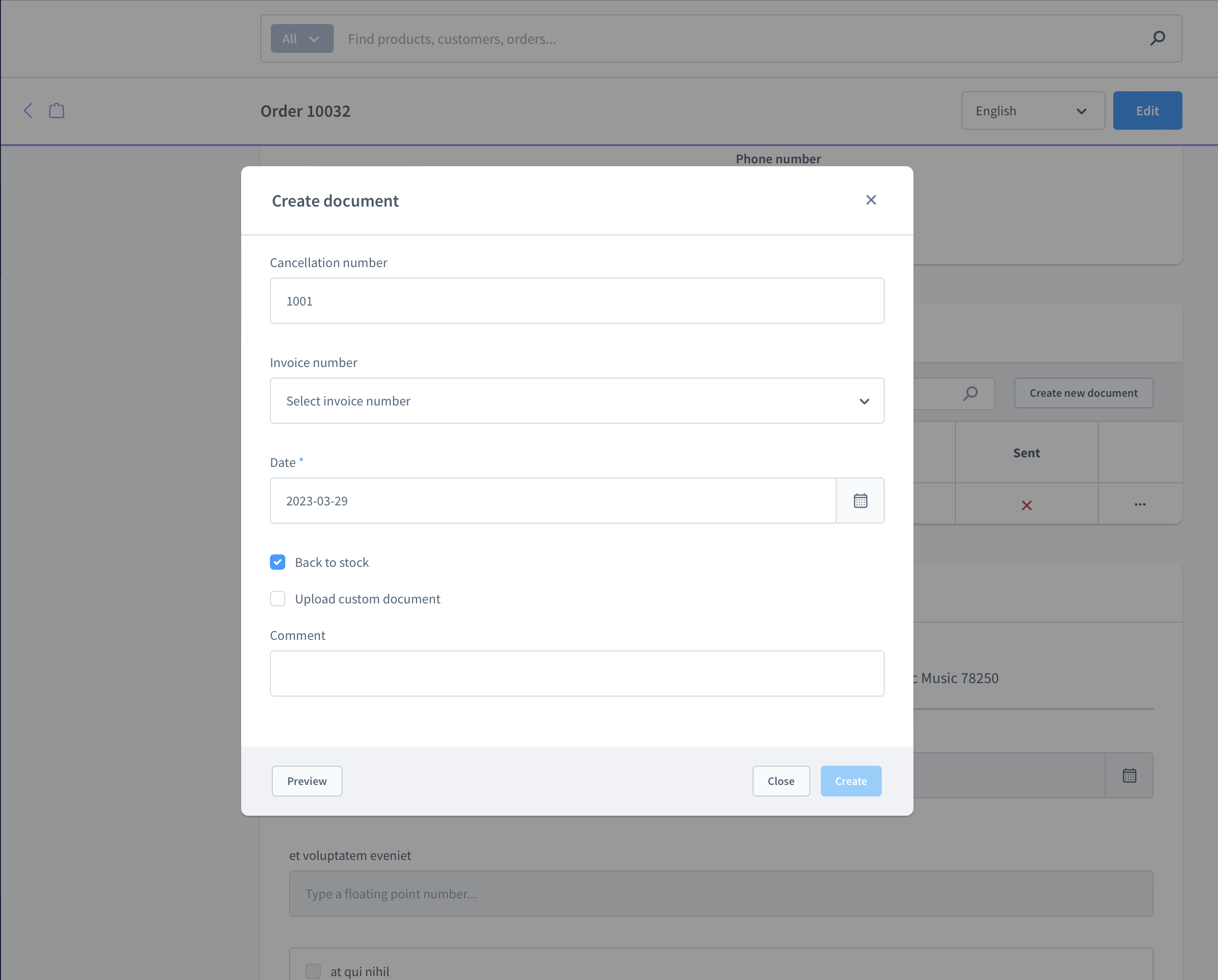
Task: Click the Preview button
Action: tap(307, 781)
